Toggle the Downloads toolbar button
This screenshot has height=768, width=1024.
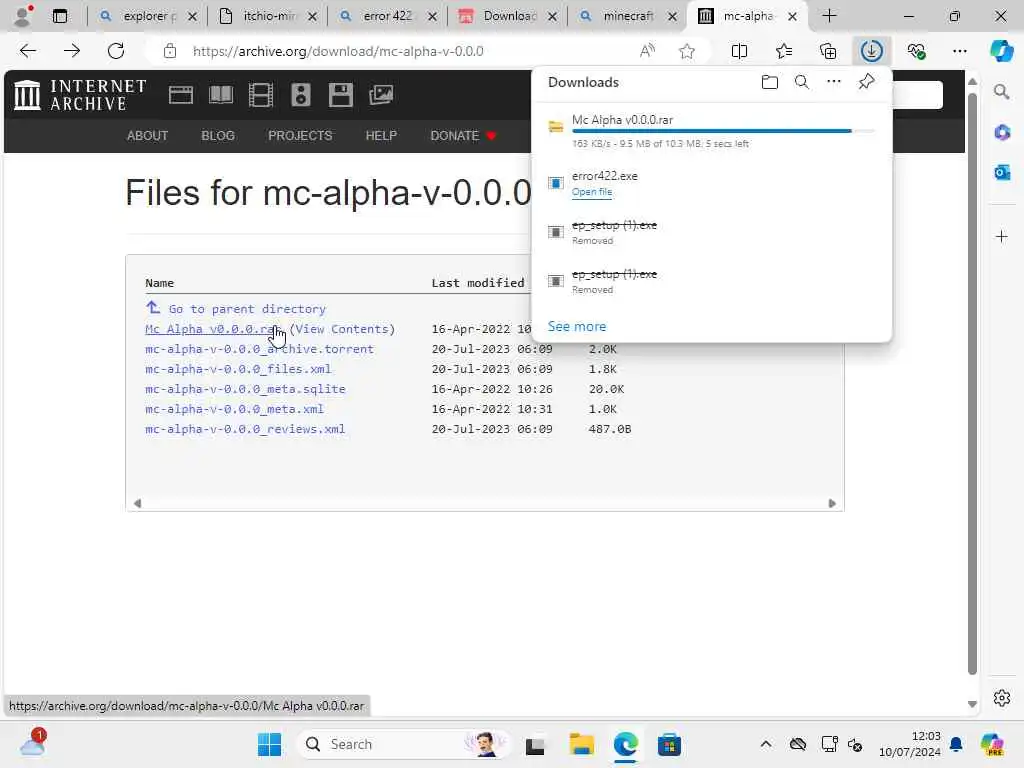point(872,51)
